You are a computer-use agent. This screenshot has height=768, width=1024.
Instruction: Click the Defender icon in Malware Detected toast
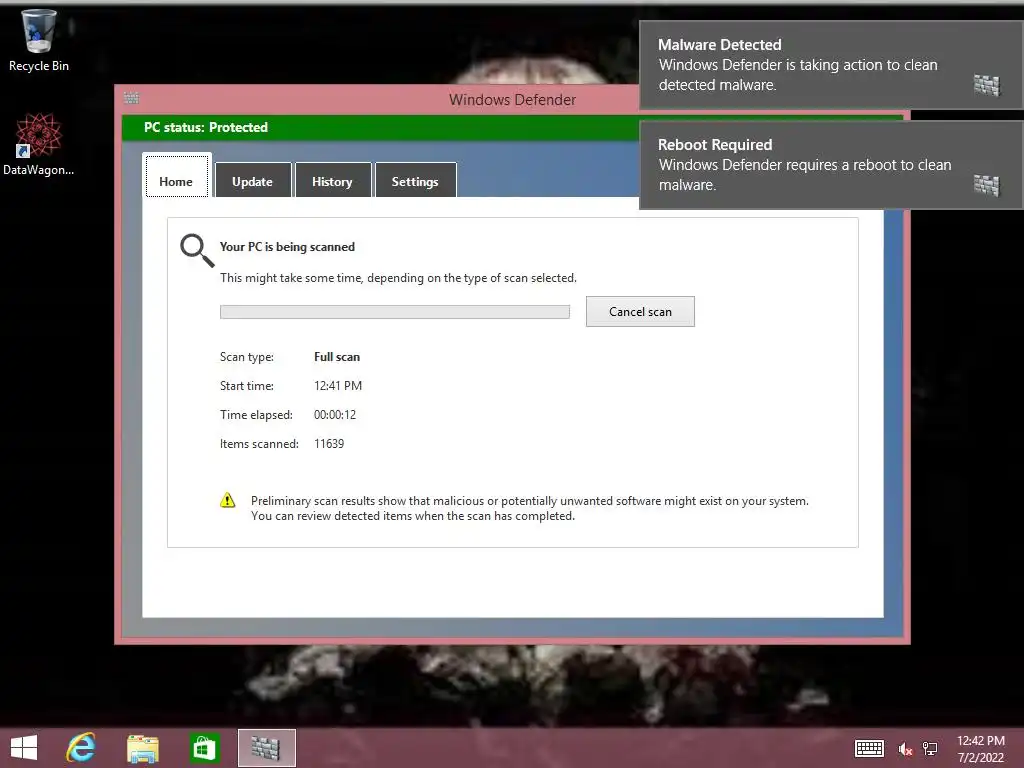tap(986, 85)
